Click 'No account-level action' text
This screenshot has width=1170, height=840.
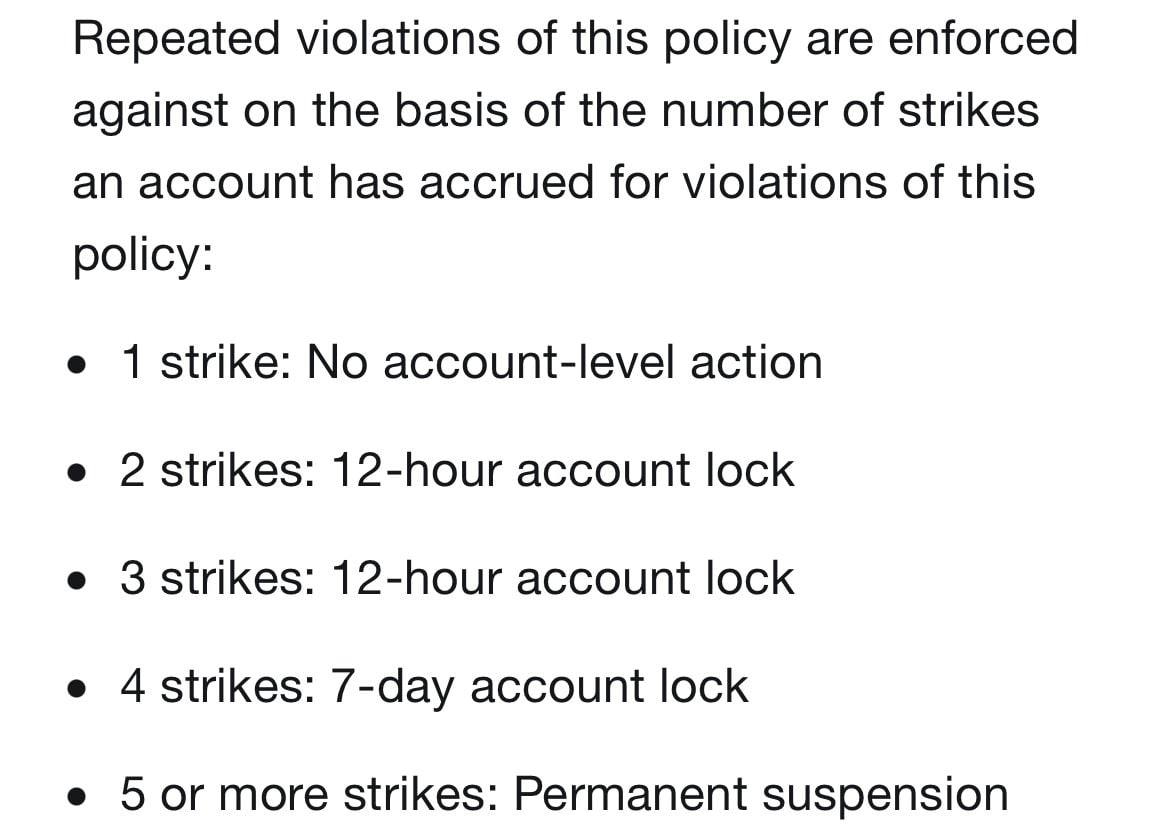point(565,363)
